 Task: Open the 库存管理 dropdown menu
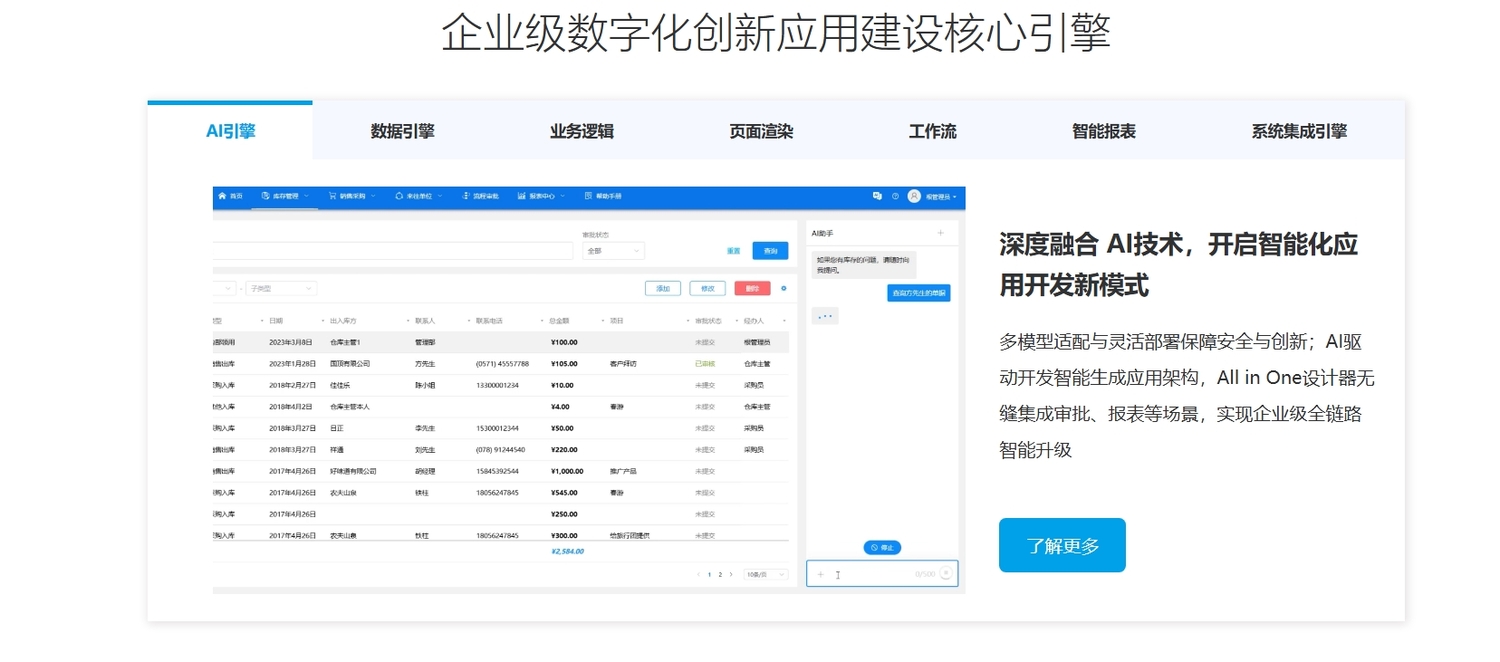284,196
